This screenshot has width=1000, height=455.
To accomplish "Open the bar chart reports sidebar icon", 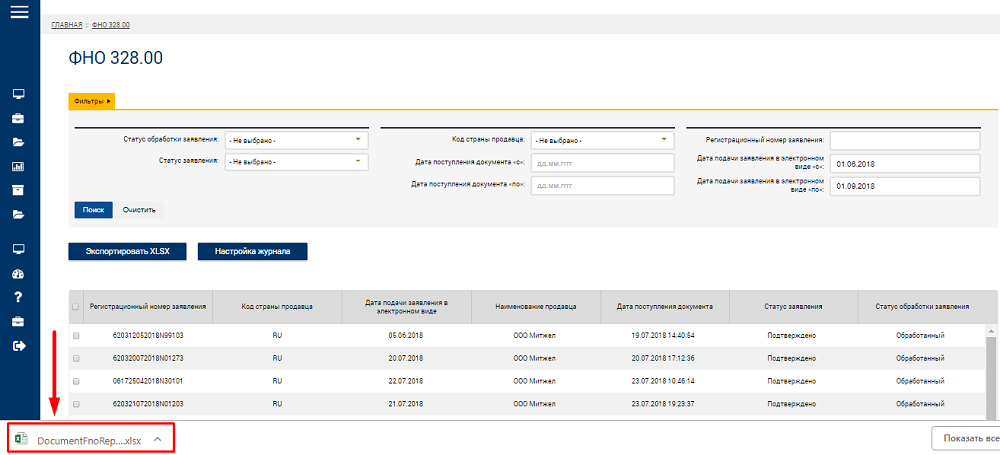I will (x=18, y=167).
